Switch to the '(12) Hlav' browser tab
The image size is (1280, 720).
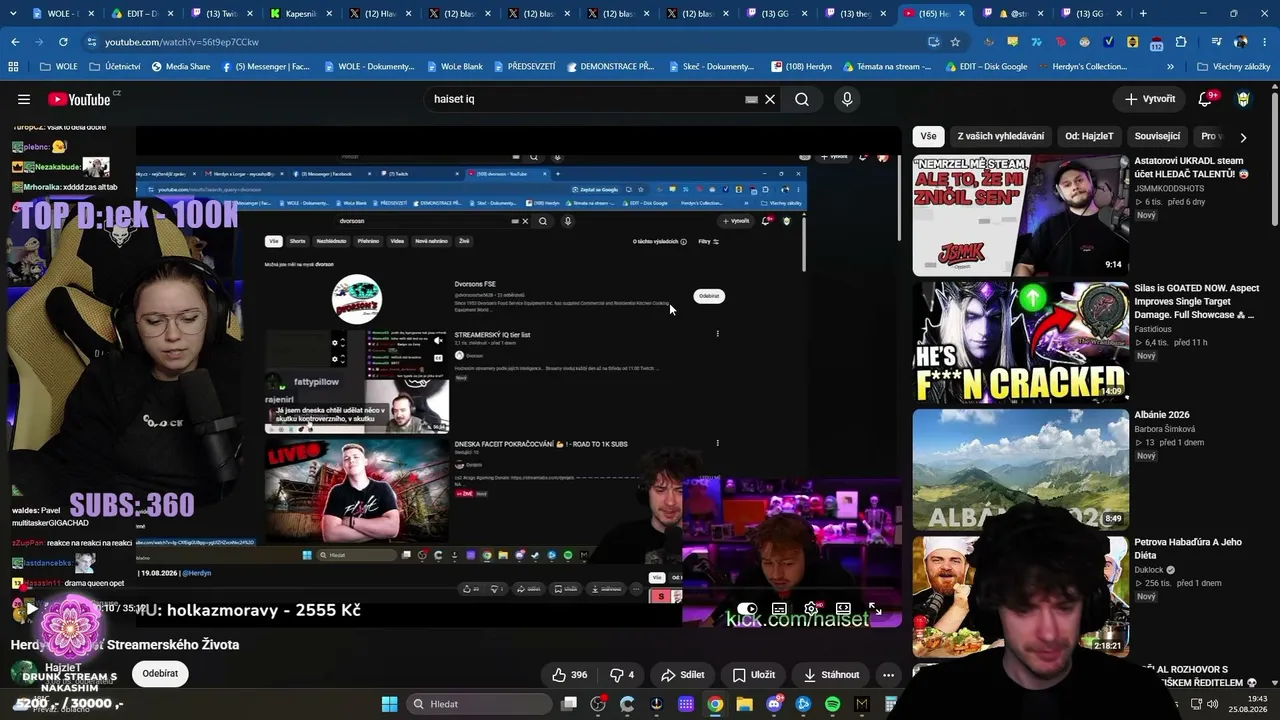pyautogui.click(x=378, y=14)
